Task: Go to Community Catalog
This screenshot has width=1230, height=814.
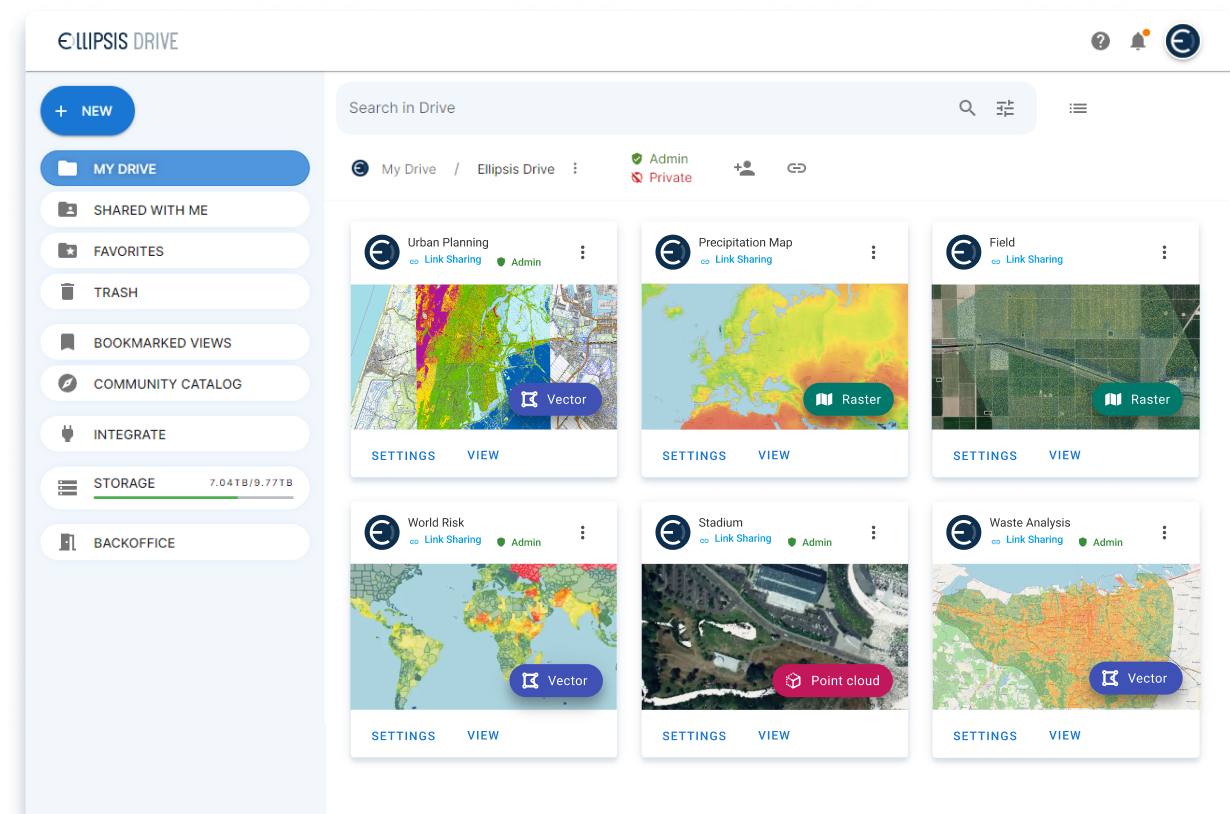Action: click(175, 384)
